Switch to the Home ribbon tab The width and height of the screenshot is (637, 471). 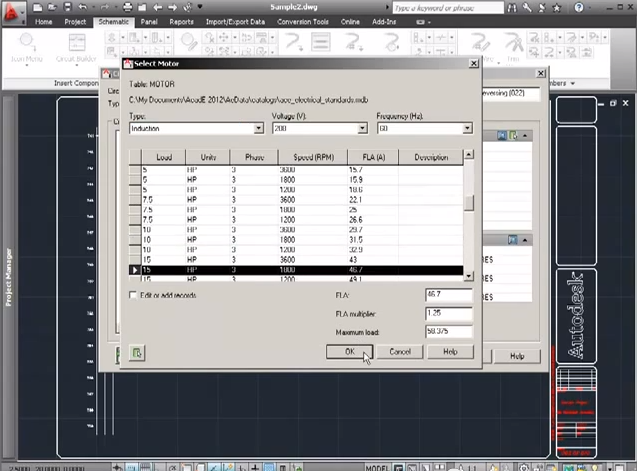(x=43, y=22)
